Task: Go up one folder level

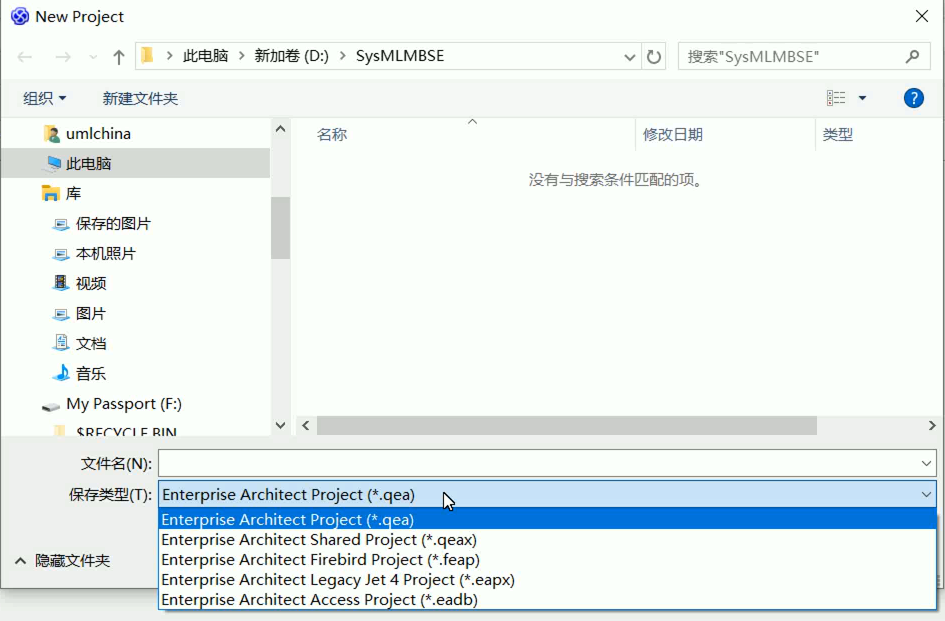Action: (119, 57)
